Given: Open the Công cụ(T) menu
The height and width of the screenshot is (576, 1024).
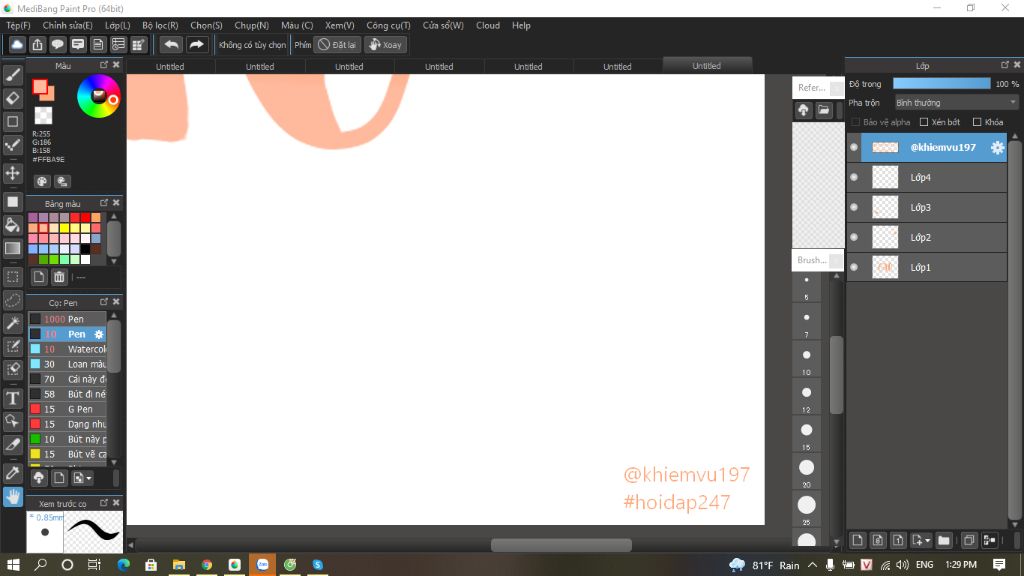Looking at the screenshot, I should point(388,25).
